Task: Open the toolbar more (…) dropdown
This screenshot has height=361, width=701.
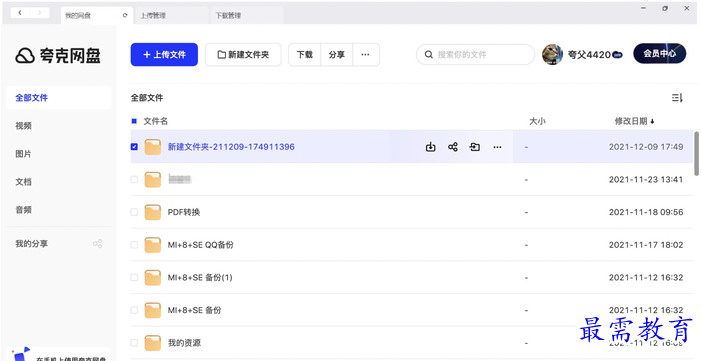Action: (x=366, y=55)
